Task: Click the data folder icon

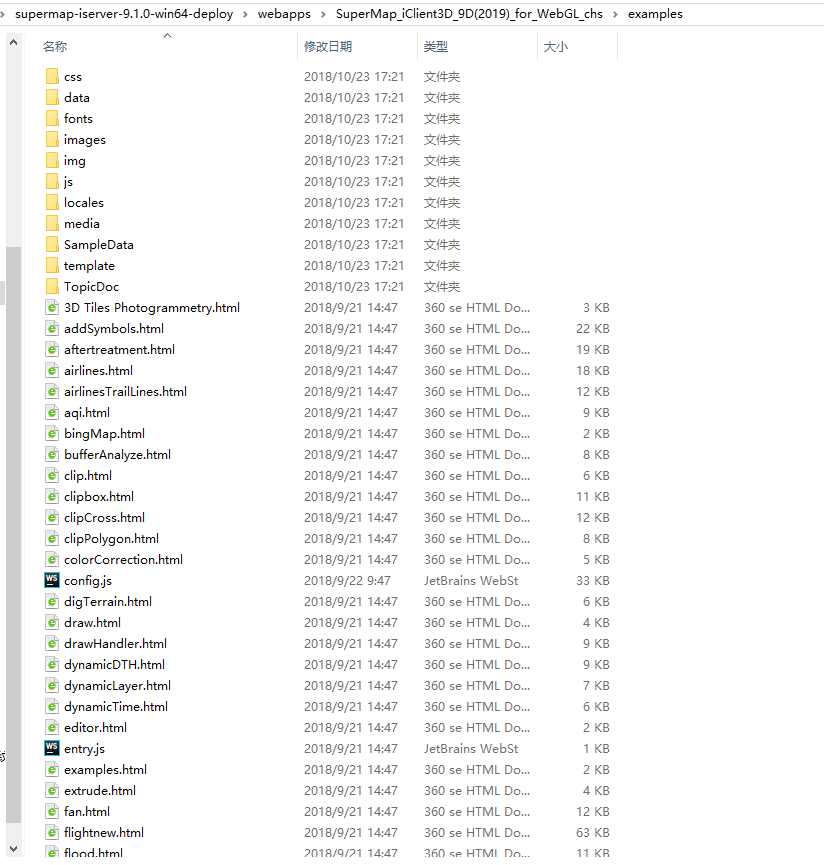Action: [x=52, y=97]
